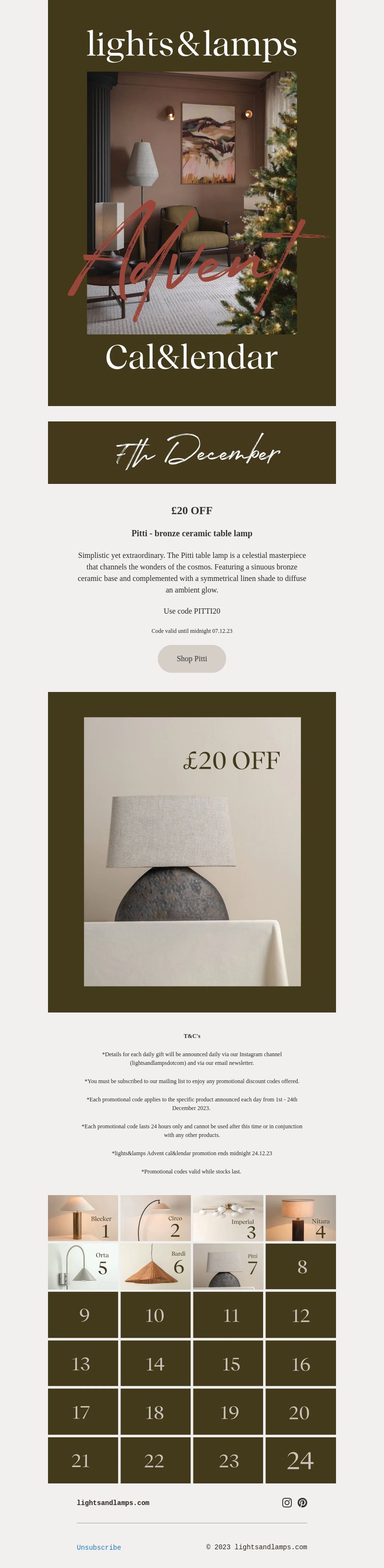
Task: Open the Pinterest icon in footer
Action: 302,1502
